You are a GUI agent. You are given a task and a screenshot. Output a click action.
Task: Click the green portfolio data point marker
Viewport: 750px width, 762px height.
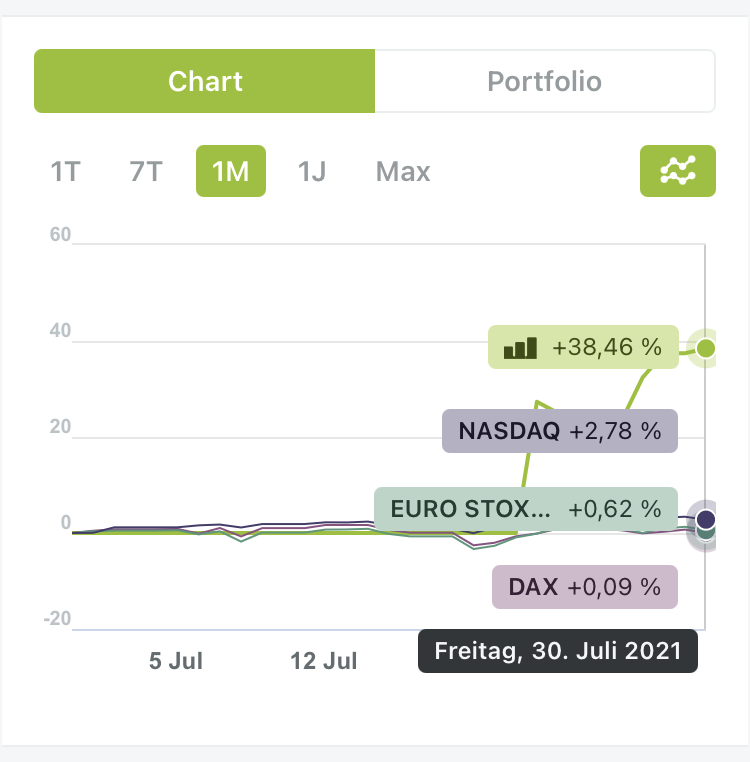[706, 348]
